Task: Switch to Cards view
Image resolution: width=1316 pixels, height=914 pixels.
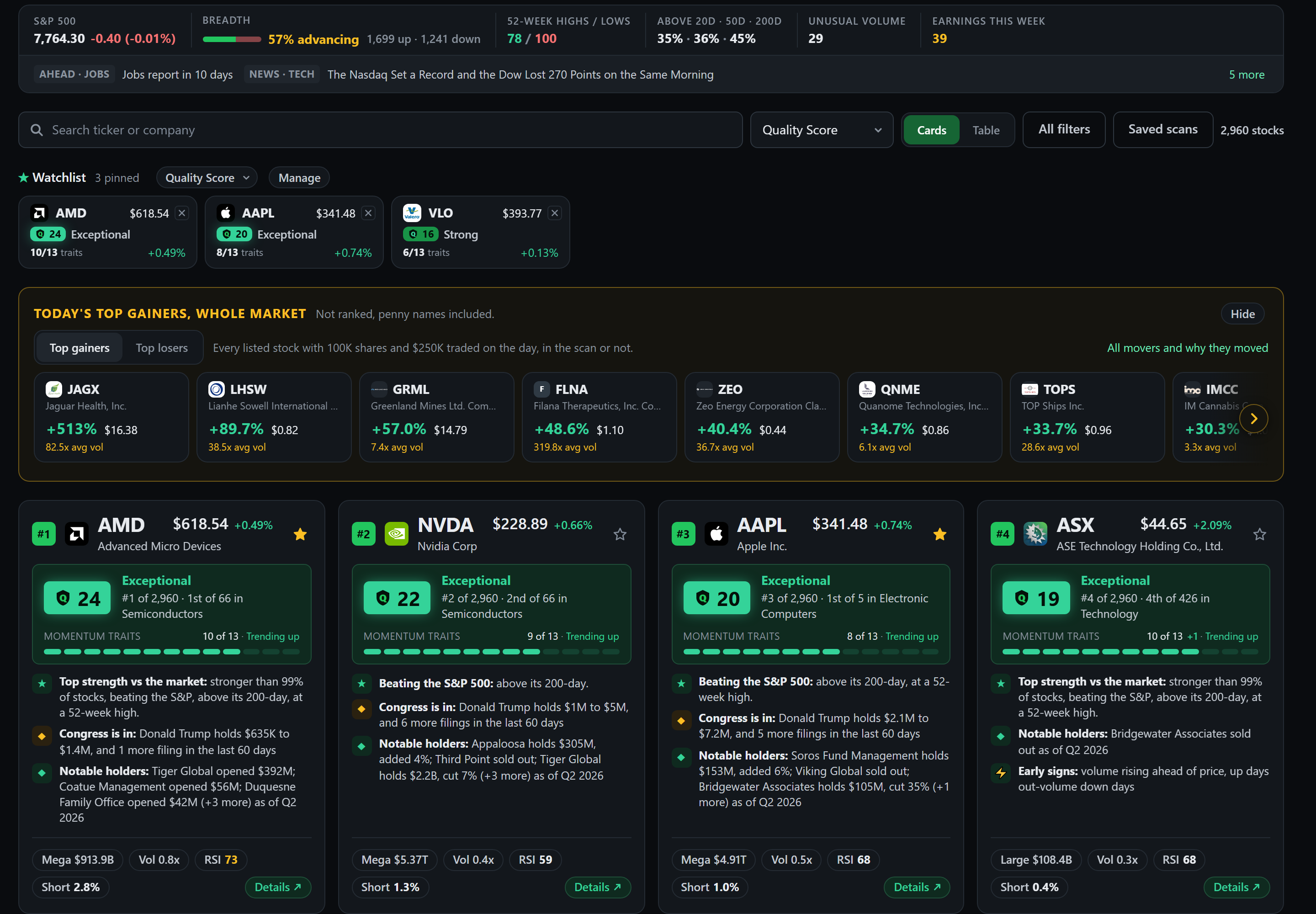Action: click(931, 130)
